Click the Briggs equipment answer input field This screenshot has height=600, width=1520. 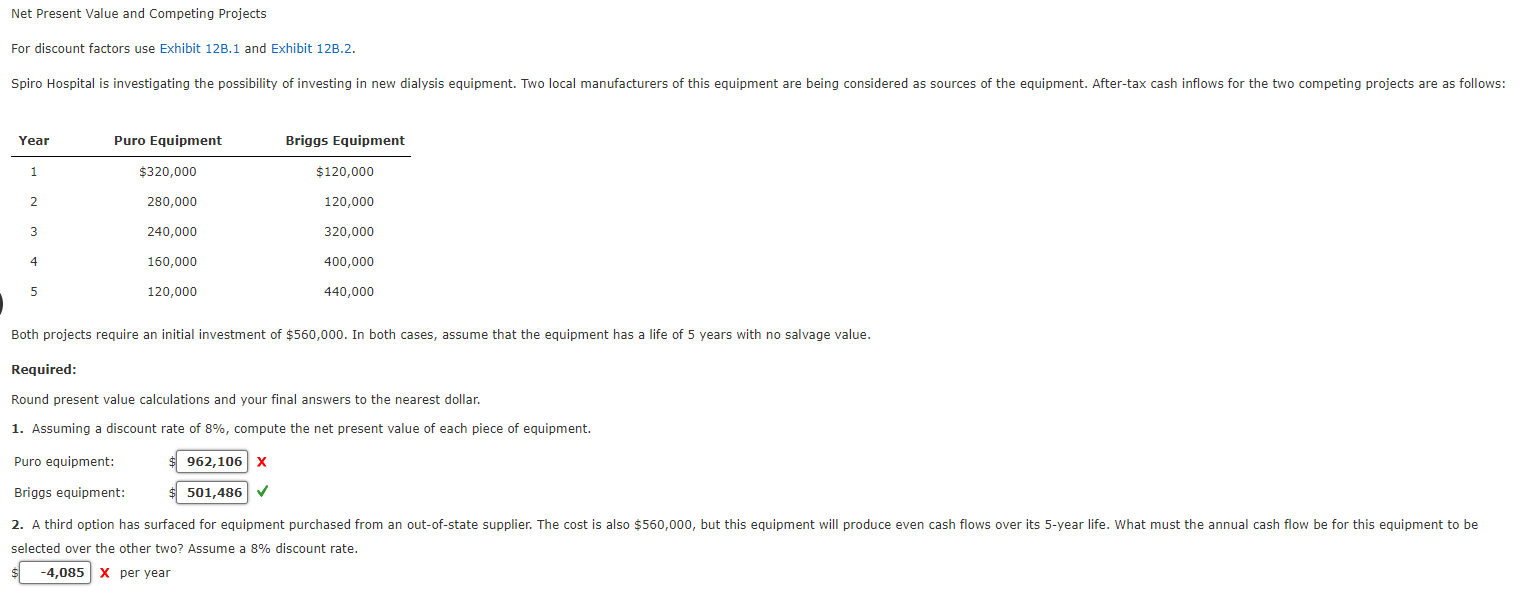coord(212,492)
